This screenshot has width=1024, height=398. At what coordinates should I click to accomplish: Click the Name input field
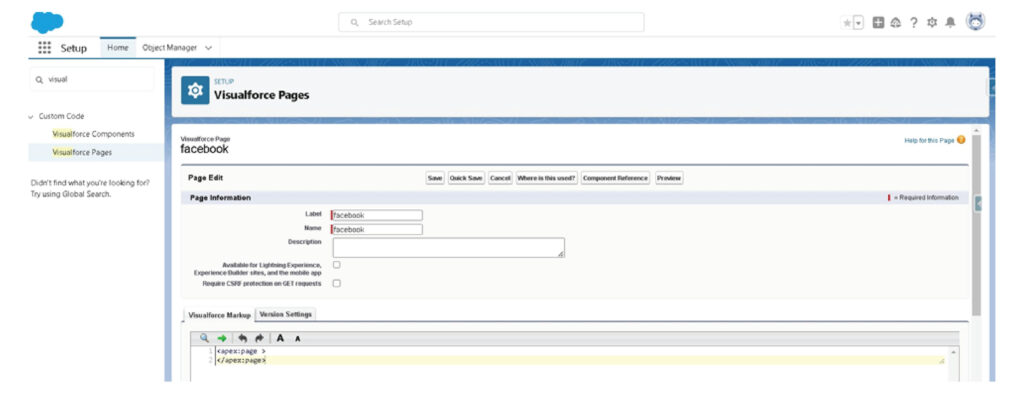pyautogui.click(x=377, y=229)
